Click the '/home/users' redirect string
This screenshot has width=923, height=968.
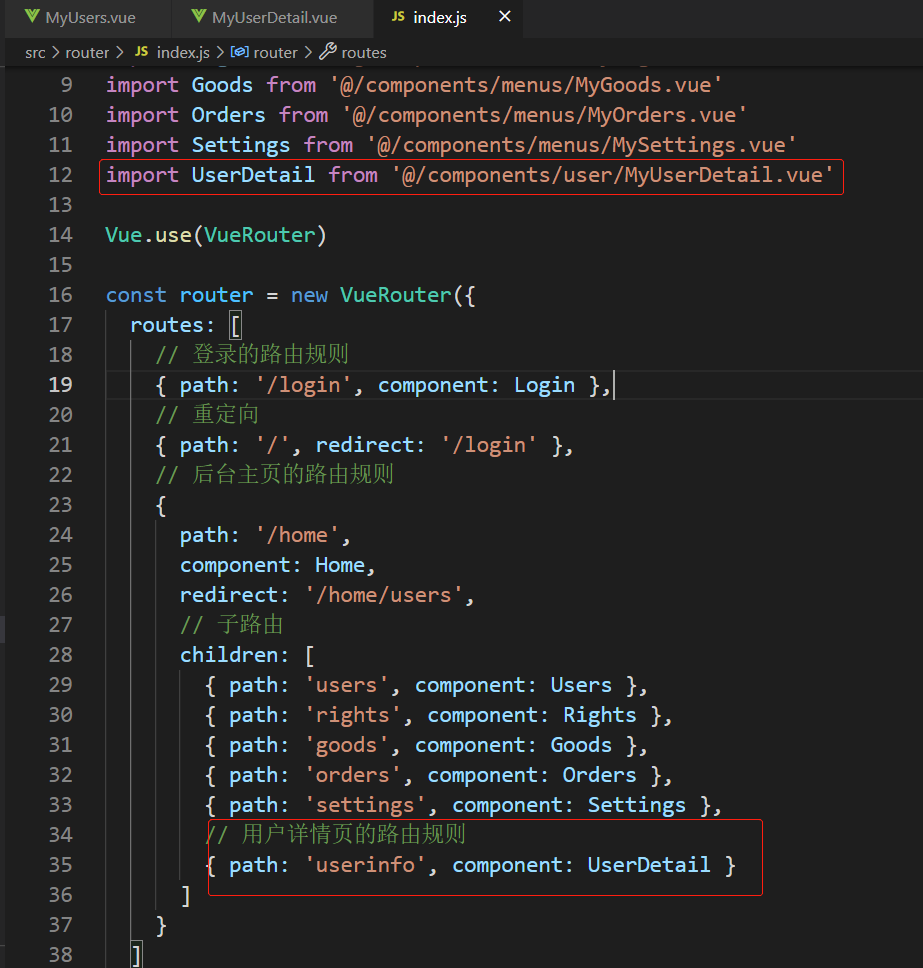click(x=384, y=595)
